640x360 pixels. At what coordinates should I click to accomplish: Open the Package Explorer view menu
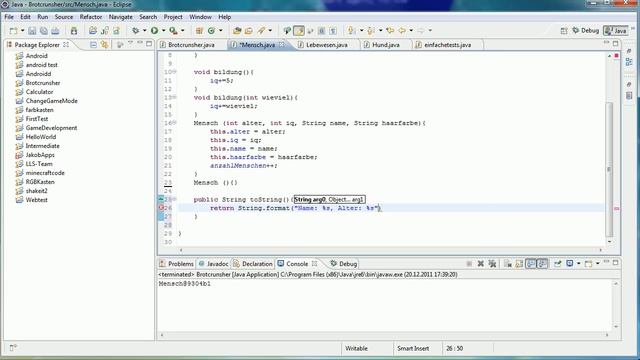[x=130, y=43]
